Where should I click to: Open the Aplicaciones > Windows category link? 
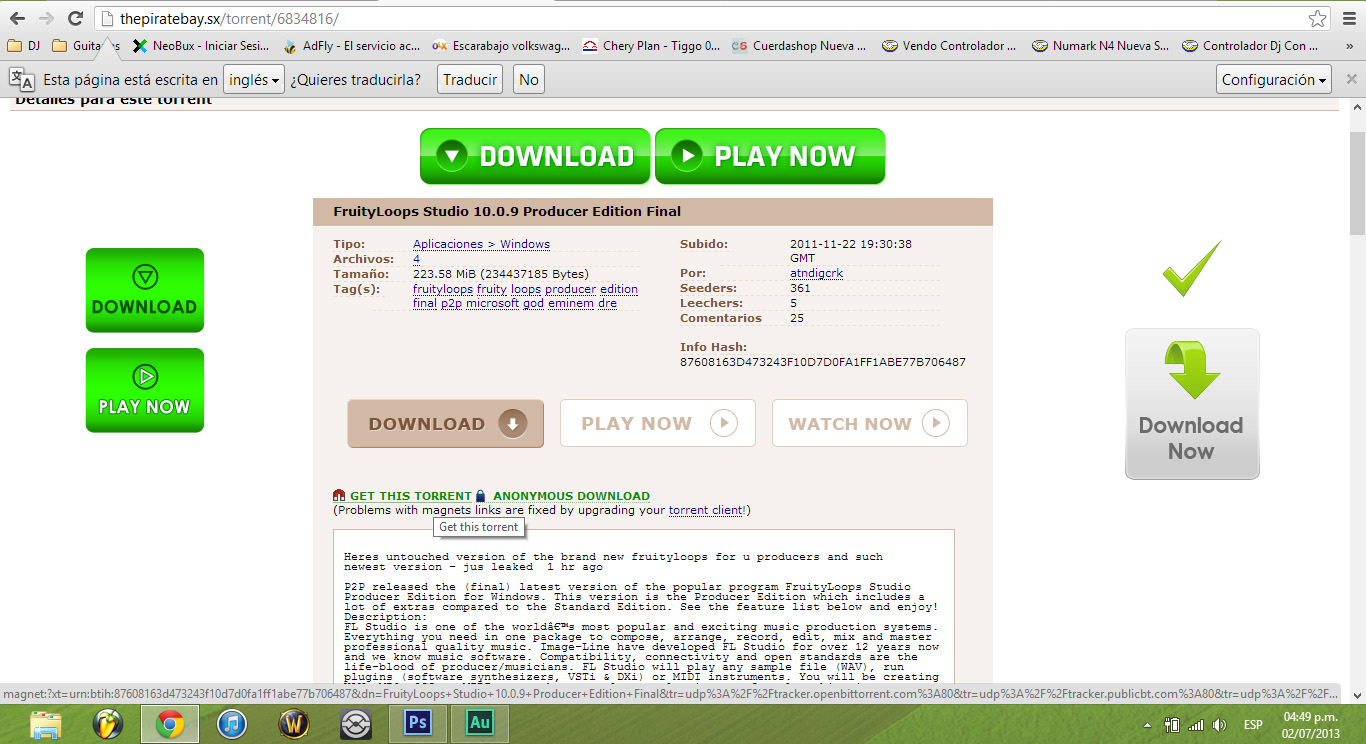click(x=481, y=244)
